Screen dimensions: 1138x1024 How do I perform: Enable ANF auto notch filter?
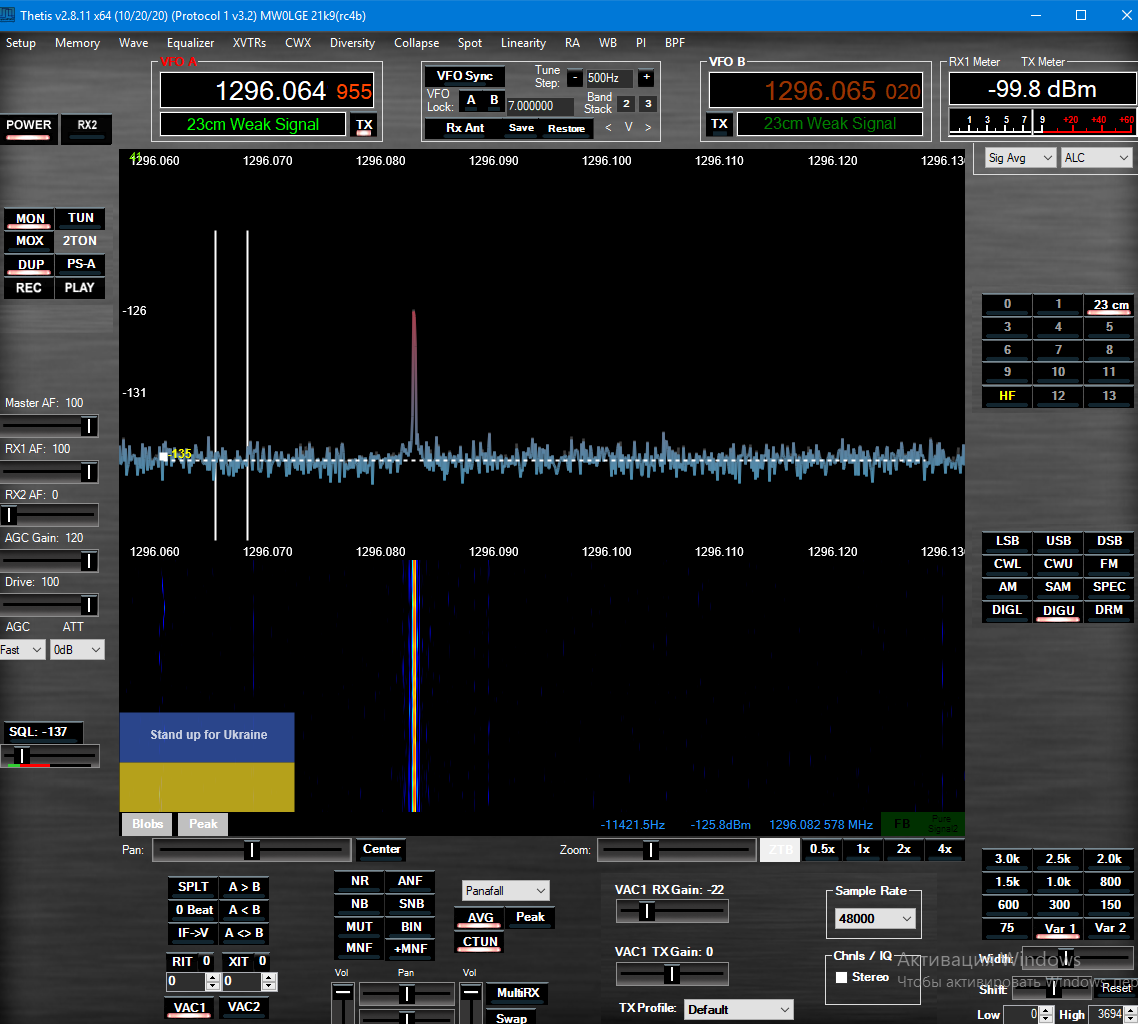pos(410,881)
